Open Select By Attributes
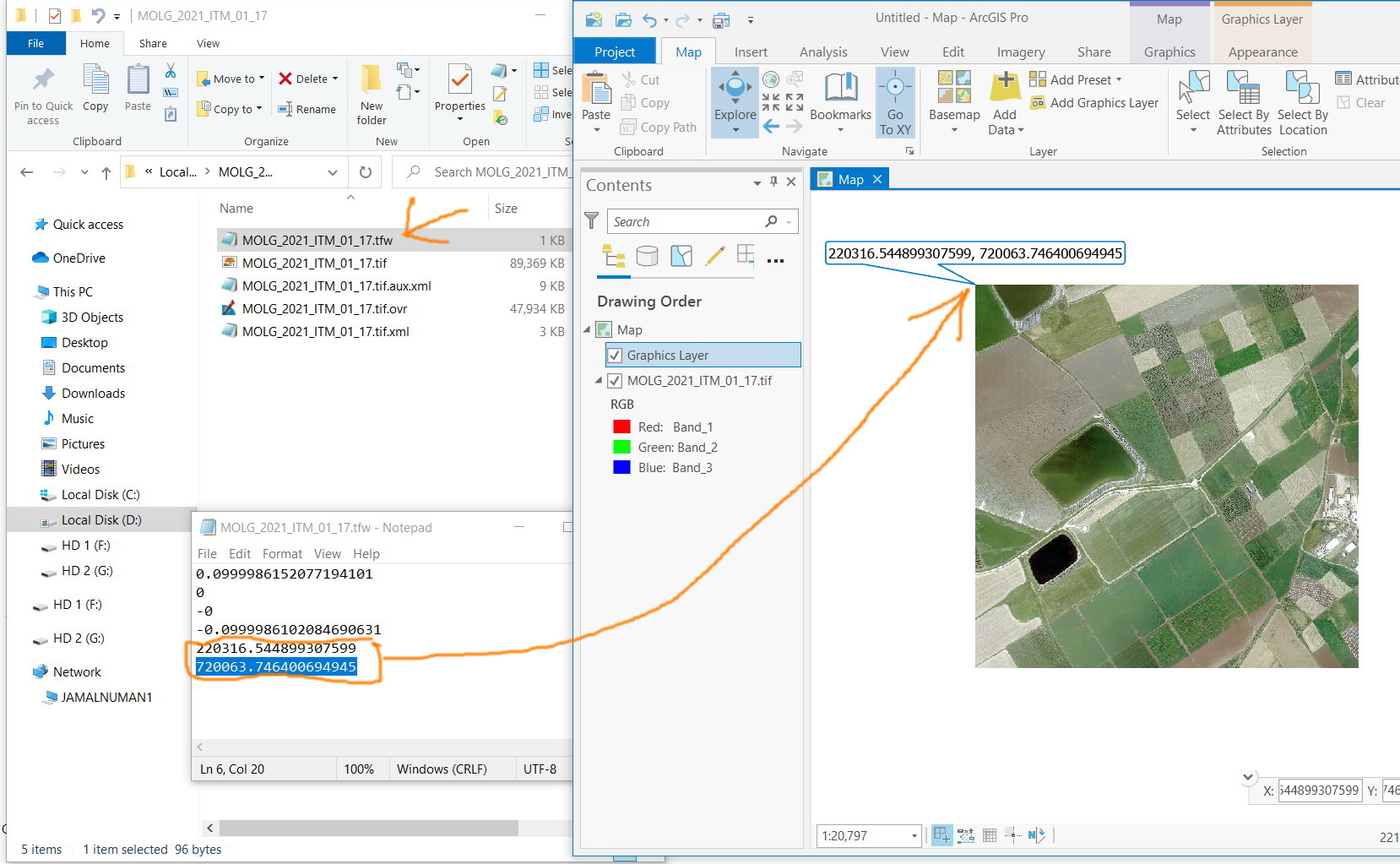 pyautogui.click(x=1244, y=102)
